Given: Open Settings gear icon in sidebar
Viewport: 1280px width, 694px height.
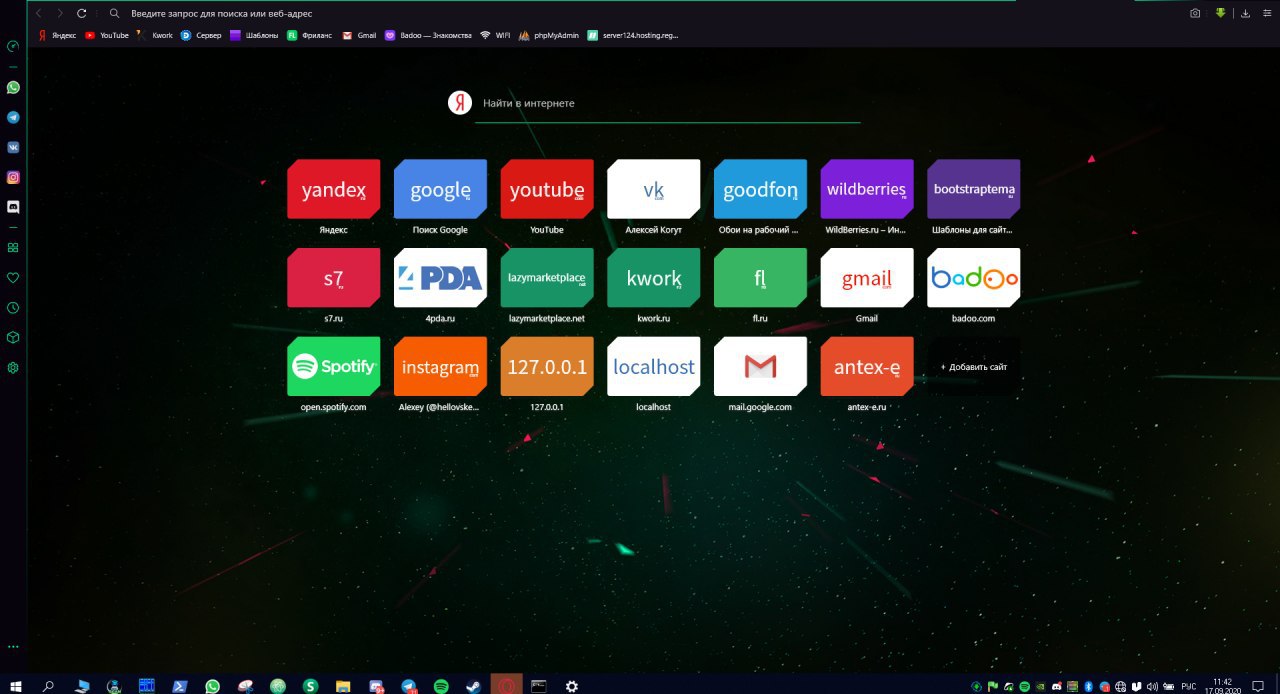Looking at the screenshot, I should (x=13, y=367).
